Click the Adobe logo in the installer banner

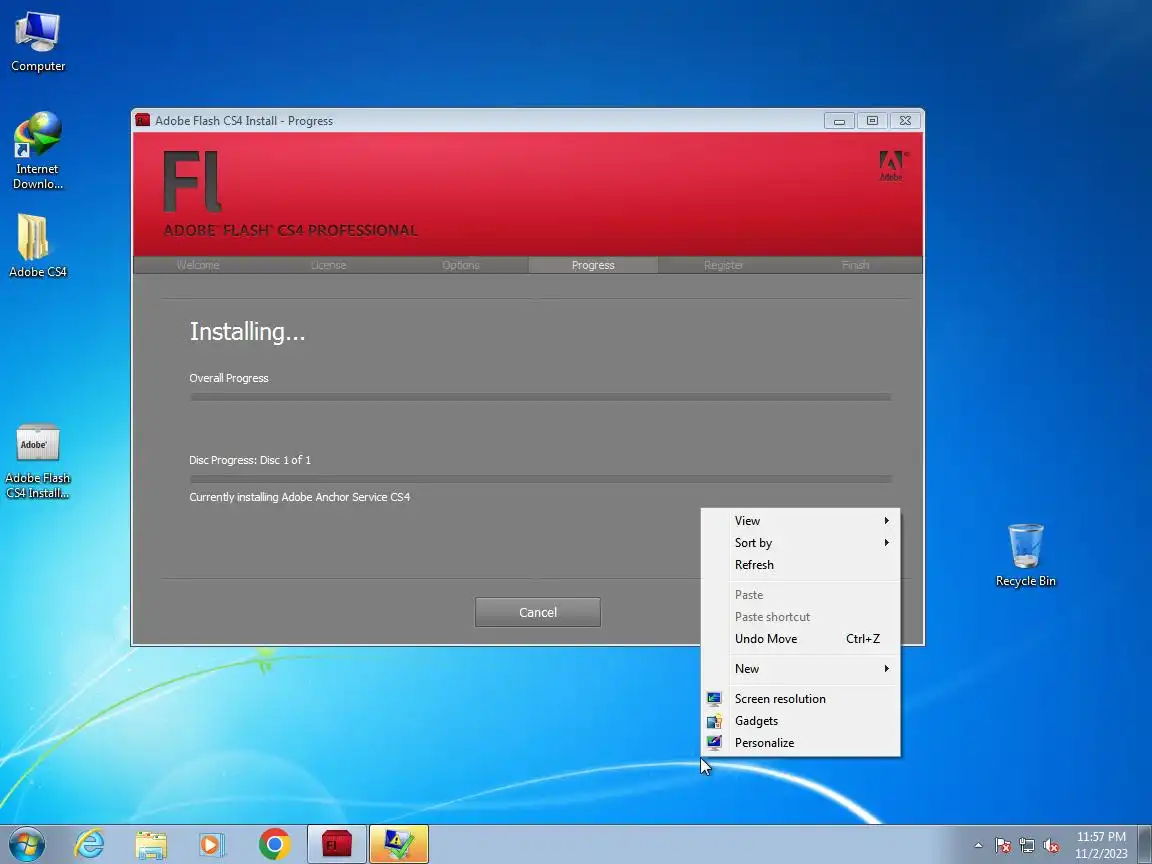click(x=893, y=165)
